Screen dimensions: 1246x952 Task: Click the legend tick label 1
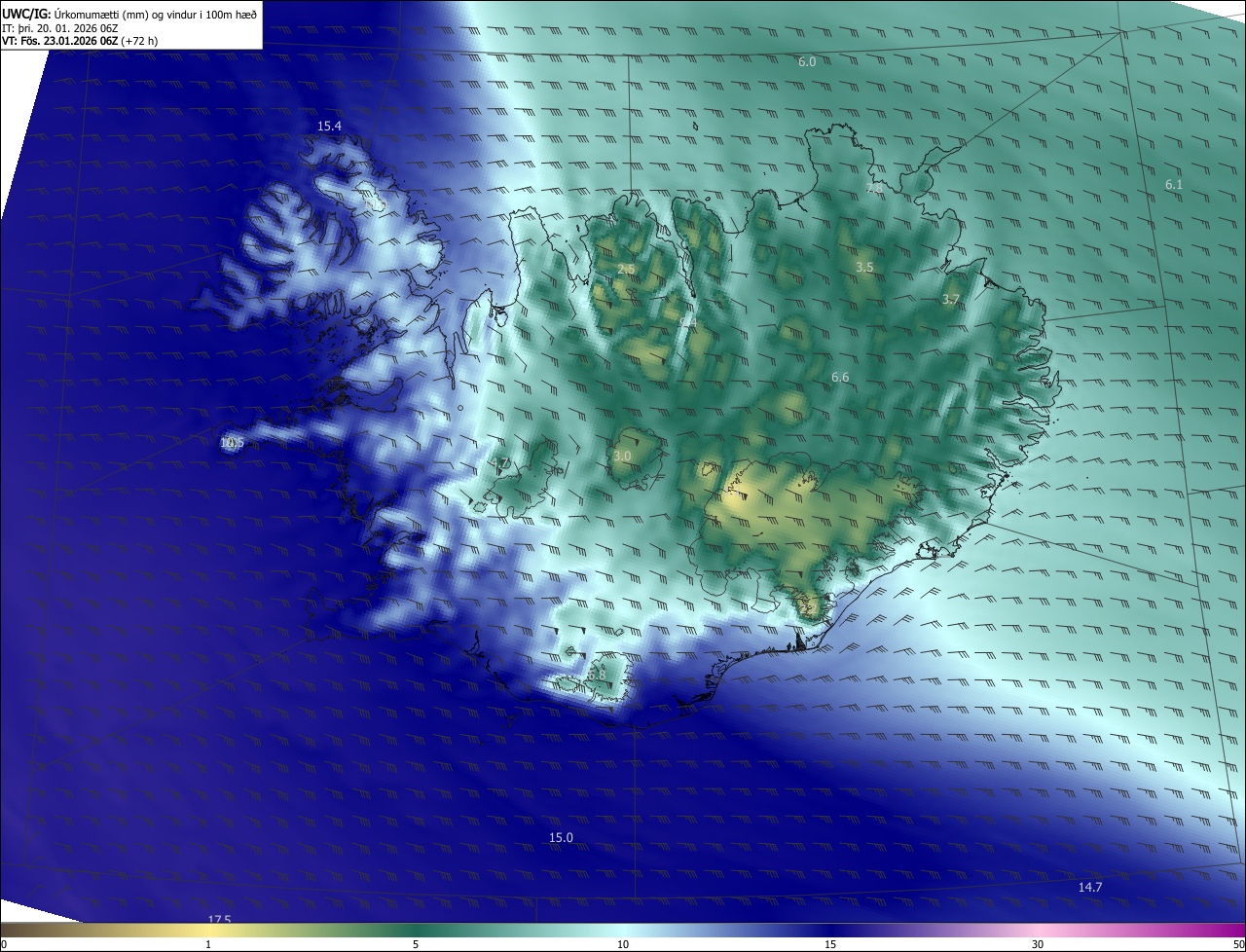pyautogui.click(x=208, y=945)
